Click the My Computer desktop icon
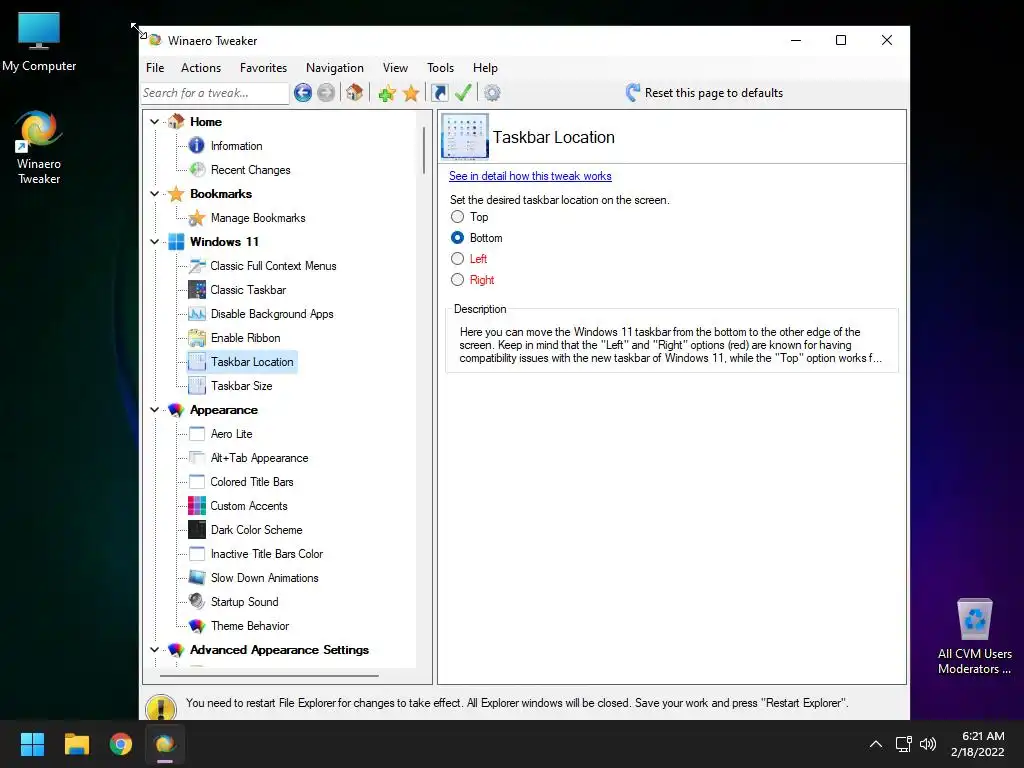1024x768 pixels. click(x=39, y=42)
